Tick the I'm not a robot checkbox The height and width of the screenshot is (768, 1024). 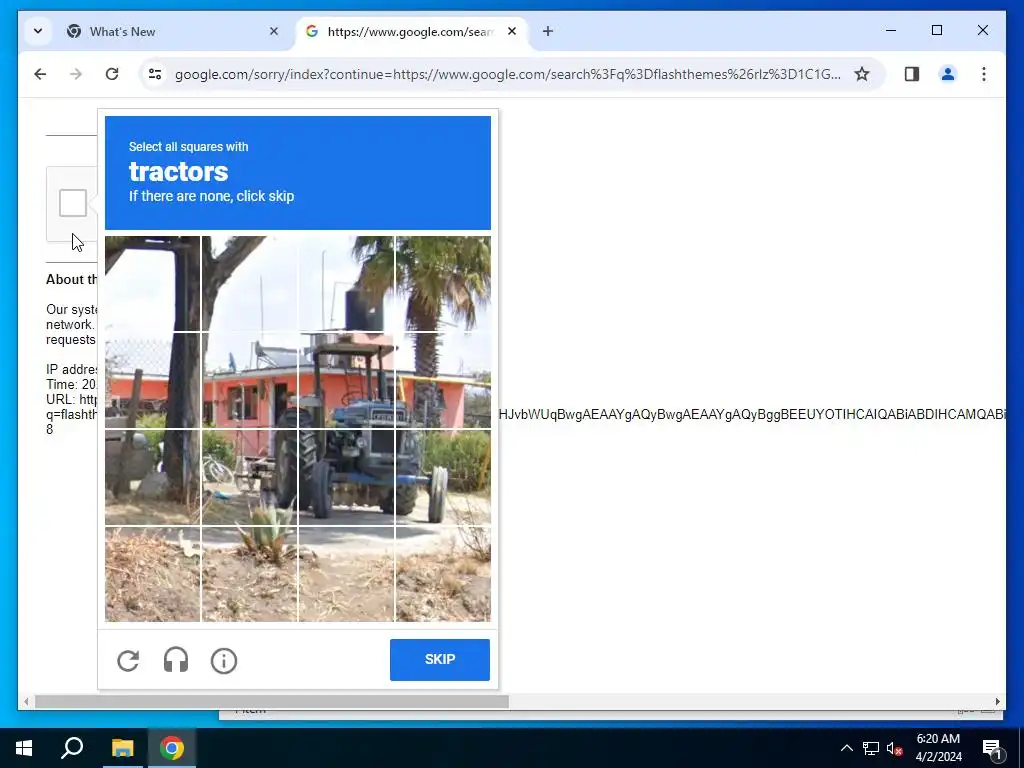click(x=72, y=203)
